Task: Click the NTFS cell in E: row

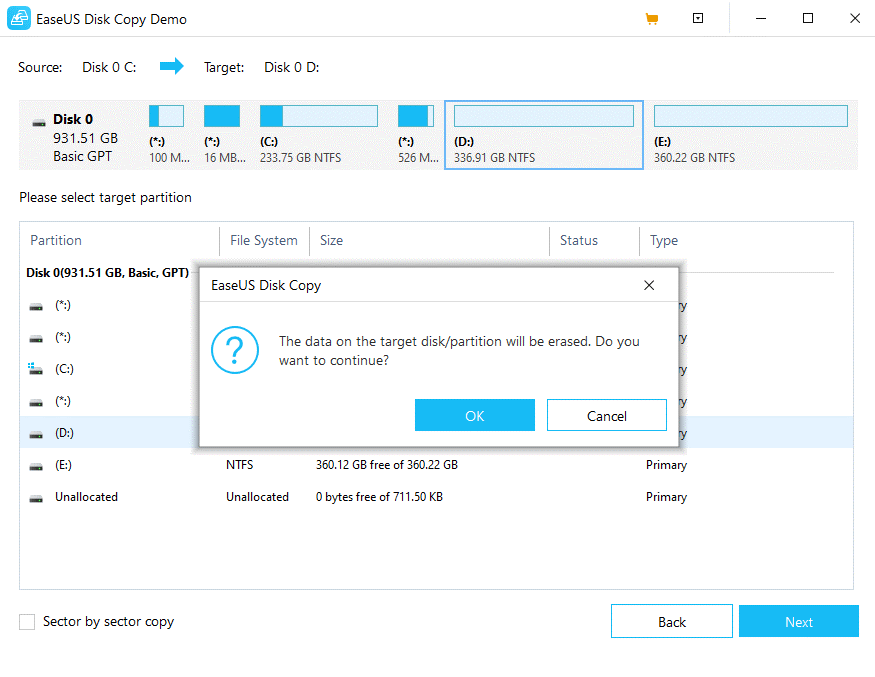Action: point(239,464)
